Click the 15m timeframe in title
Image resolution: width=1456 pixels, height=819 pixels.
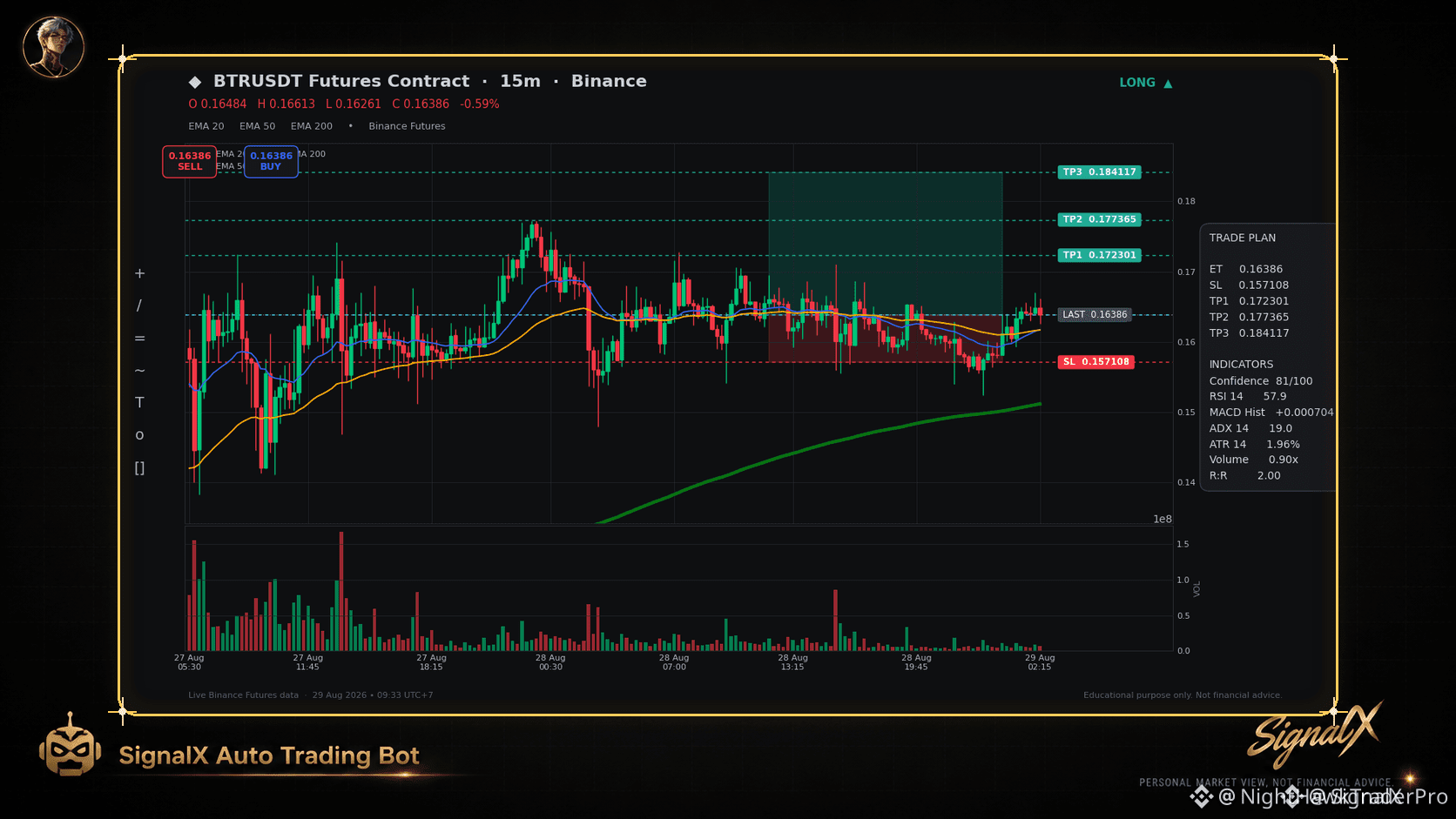(x=520, y=81)
